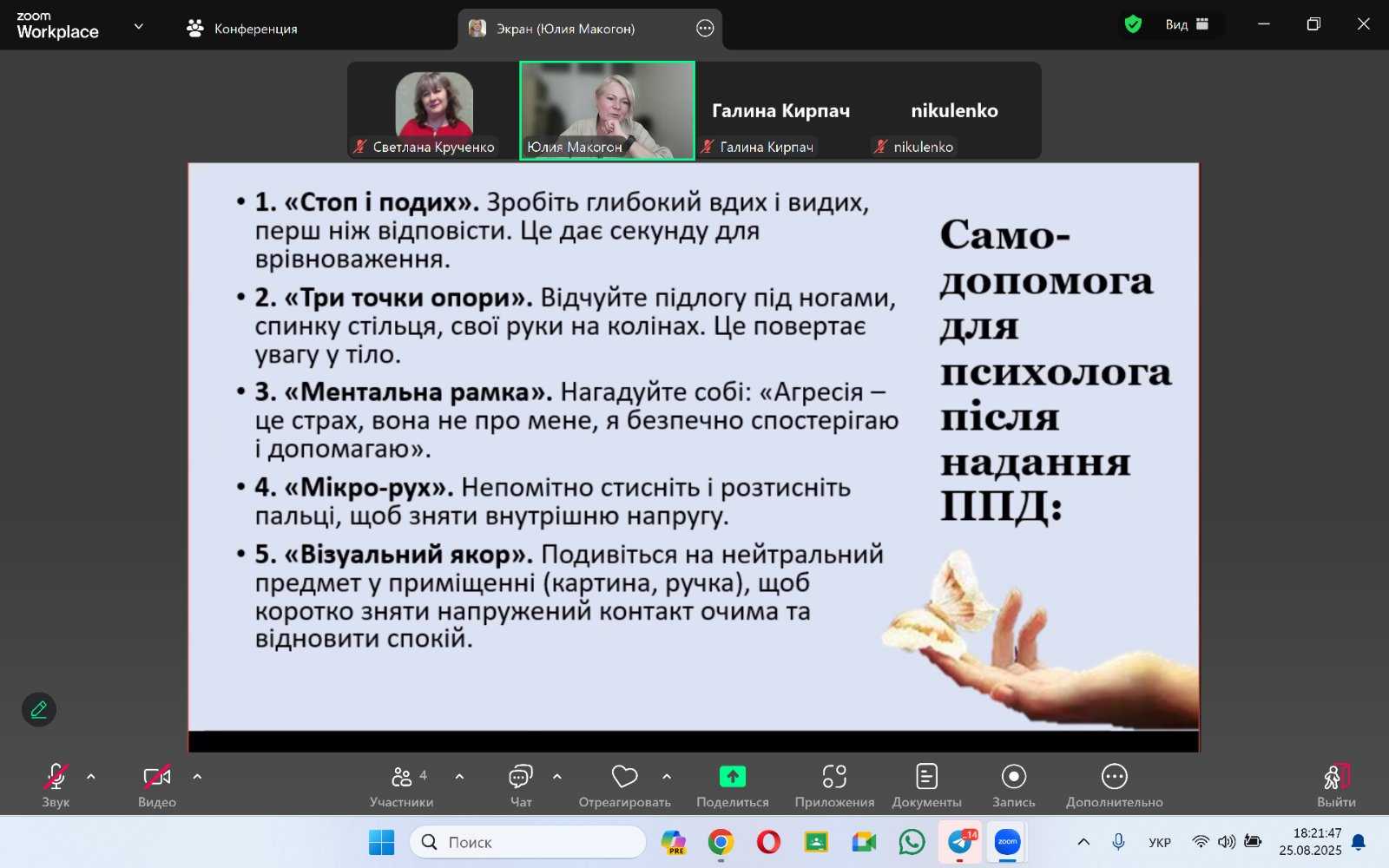Switch to the Конференция tab
Image resolution: width=1389 pixels, height=868 pixels.
click(242, 29)
